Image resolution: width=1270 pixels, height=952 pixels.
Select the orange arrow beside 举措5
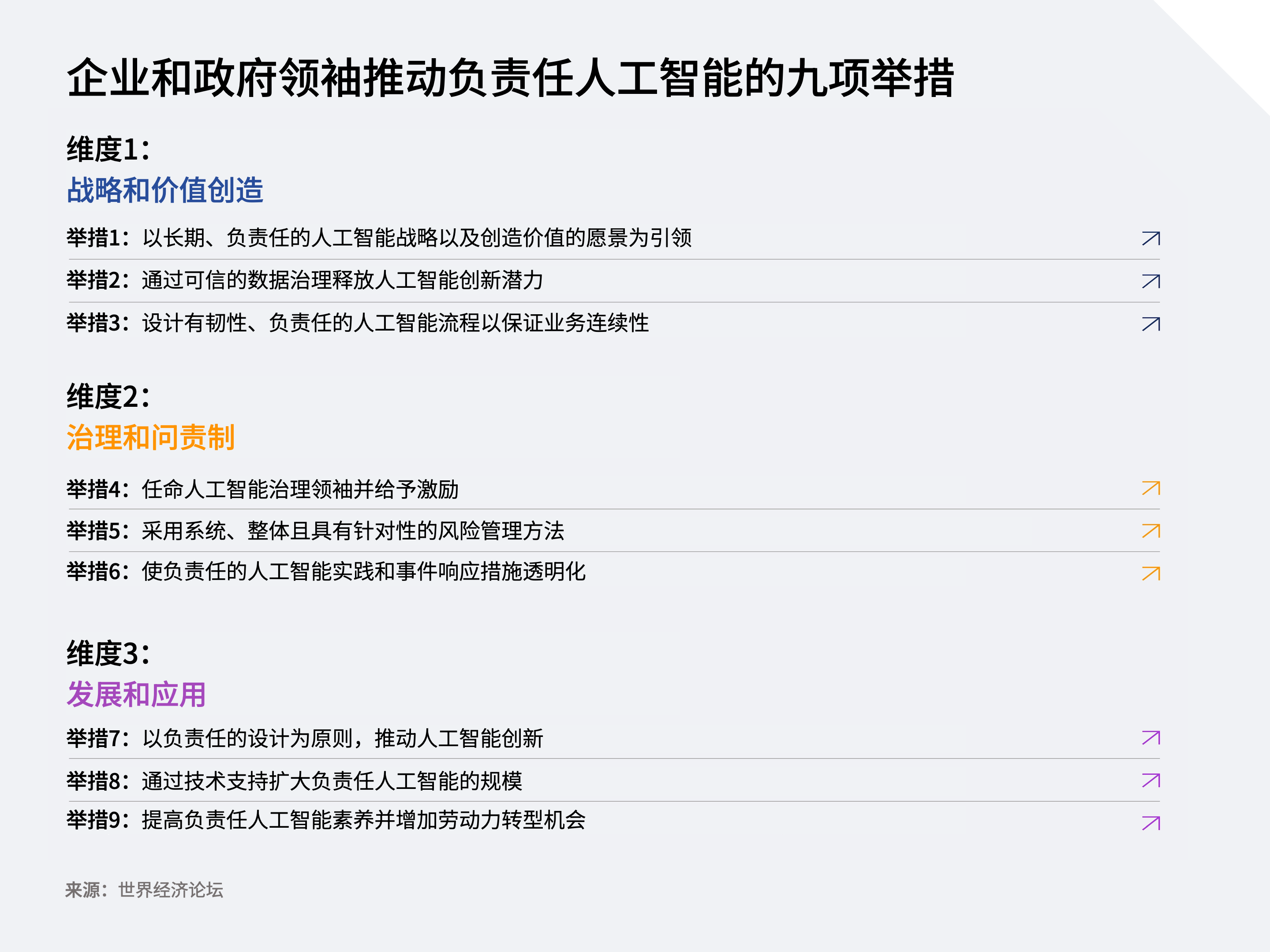[x=1150, y=532]
